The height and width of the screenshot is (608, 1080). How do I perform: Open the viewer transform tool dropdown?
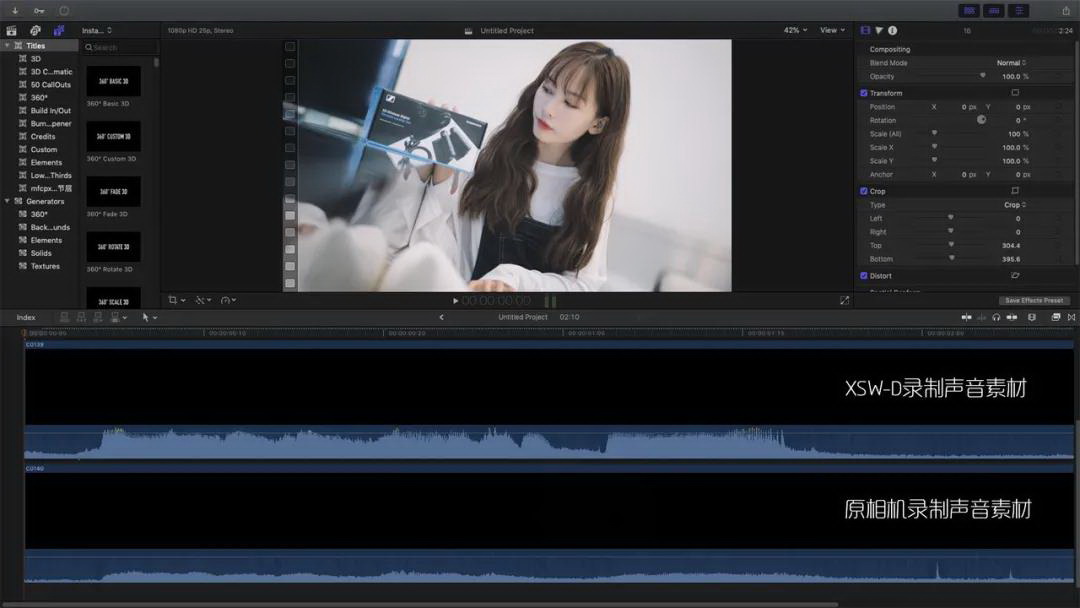point(177,300)
